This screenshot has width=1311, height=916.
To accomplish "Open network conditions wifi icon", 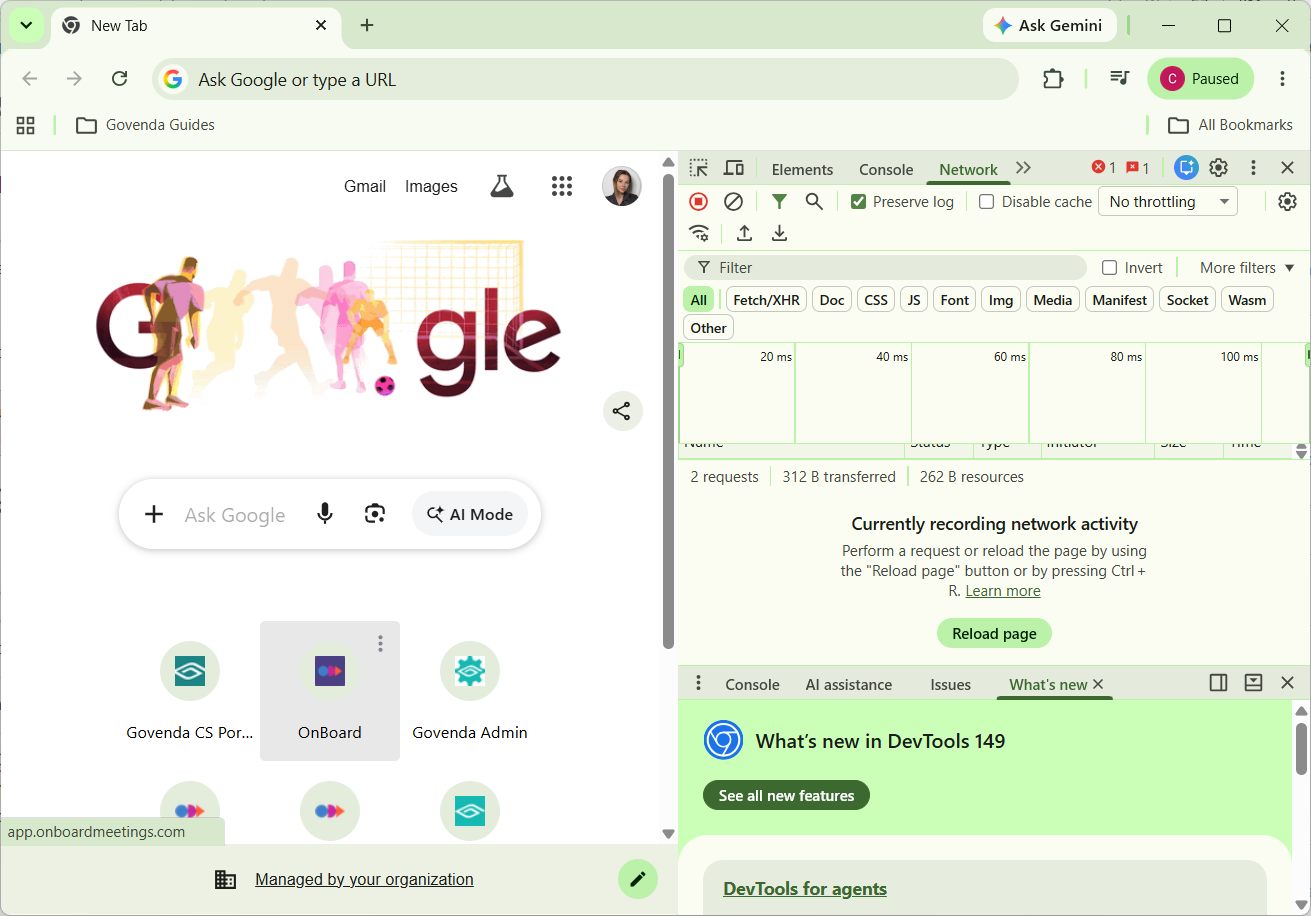I will click(700, 233).
